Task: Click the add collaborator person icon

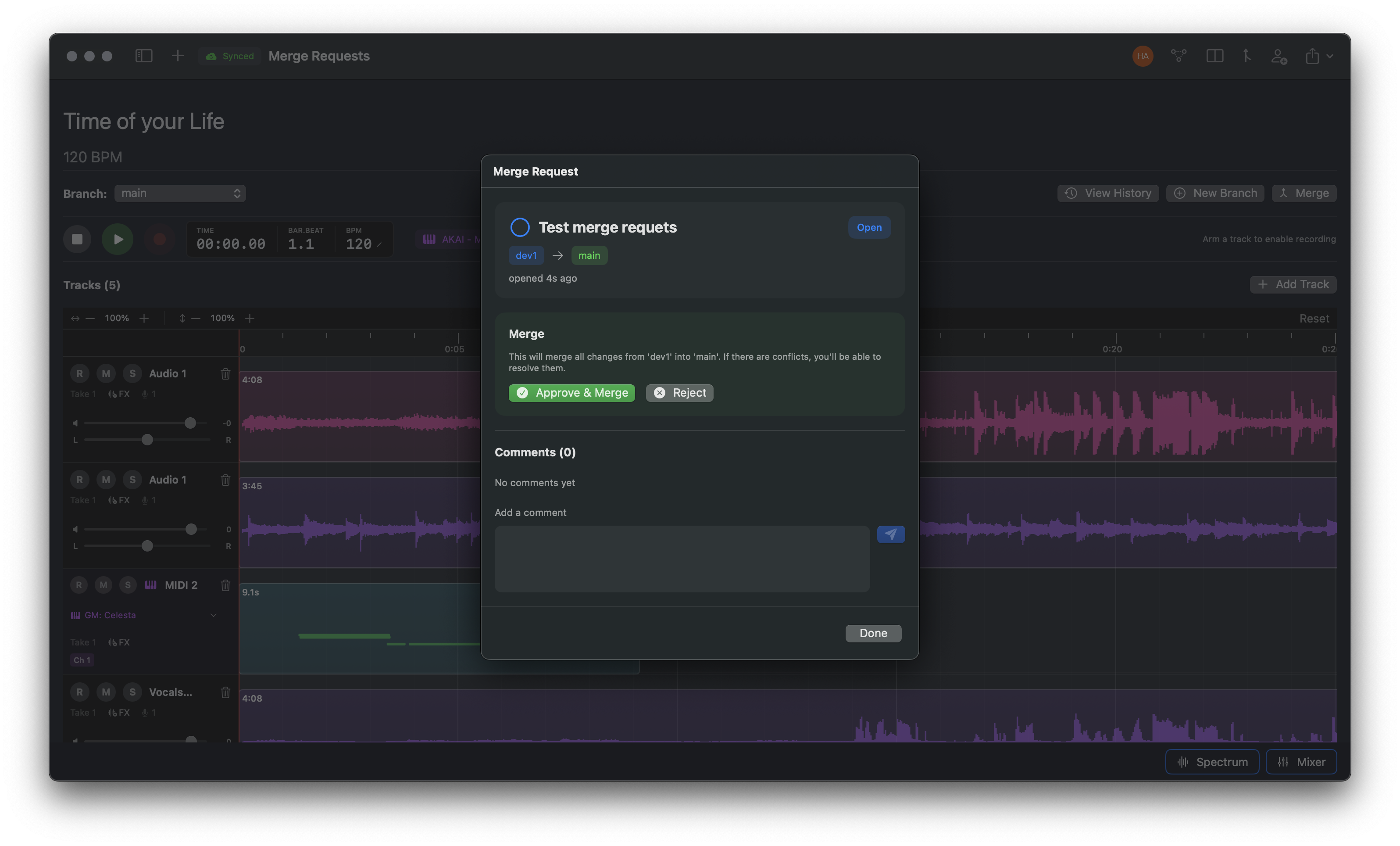Action: point(1279,56)
